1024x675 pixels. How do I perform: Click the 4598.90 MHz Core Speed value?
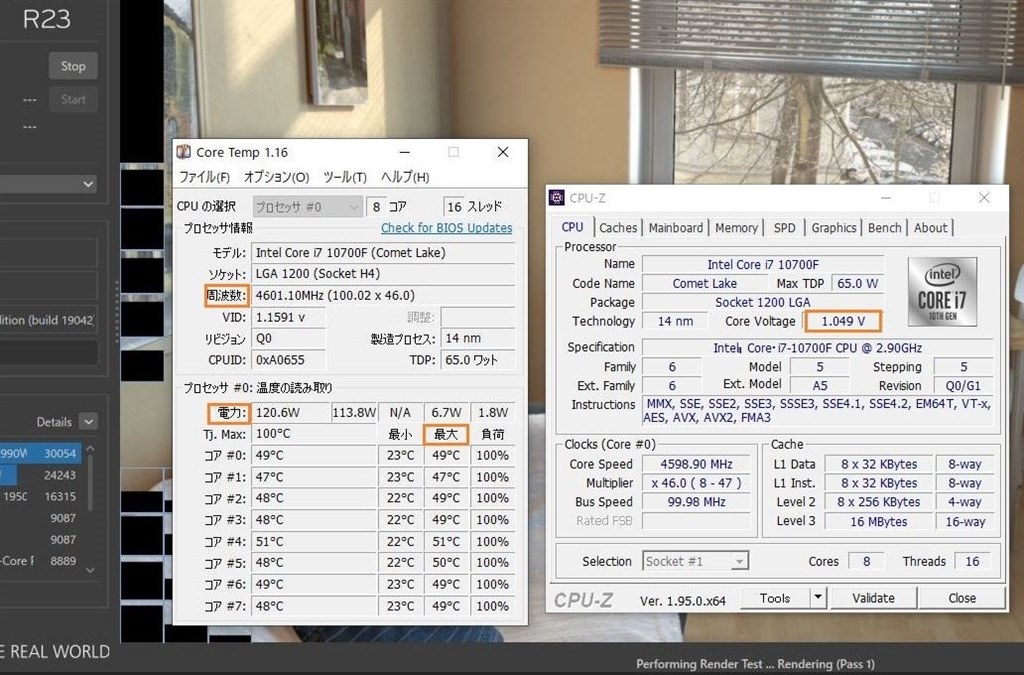point(696,464)
